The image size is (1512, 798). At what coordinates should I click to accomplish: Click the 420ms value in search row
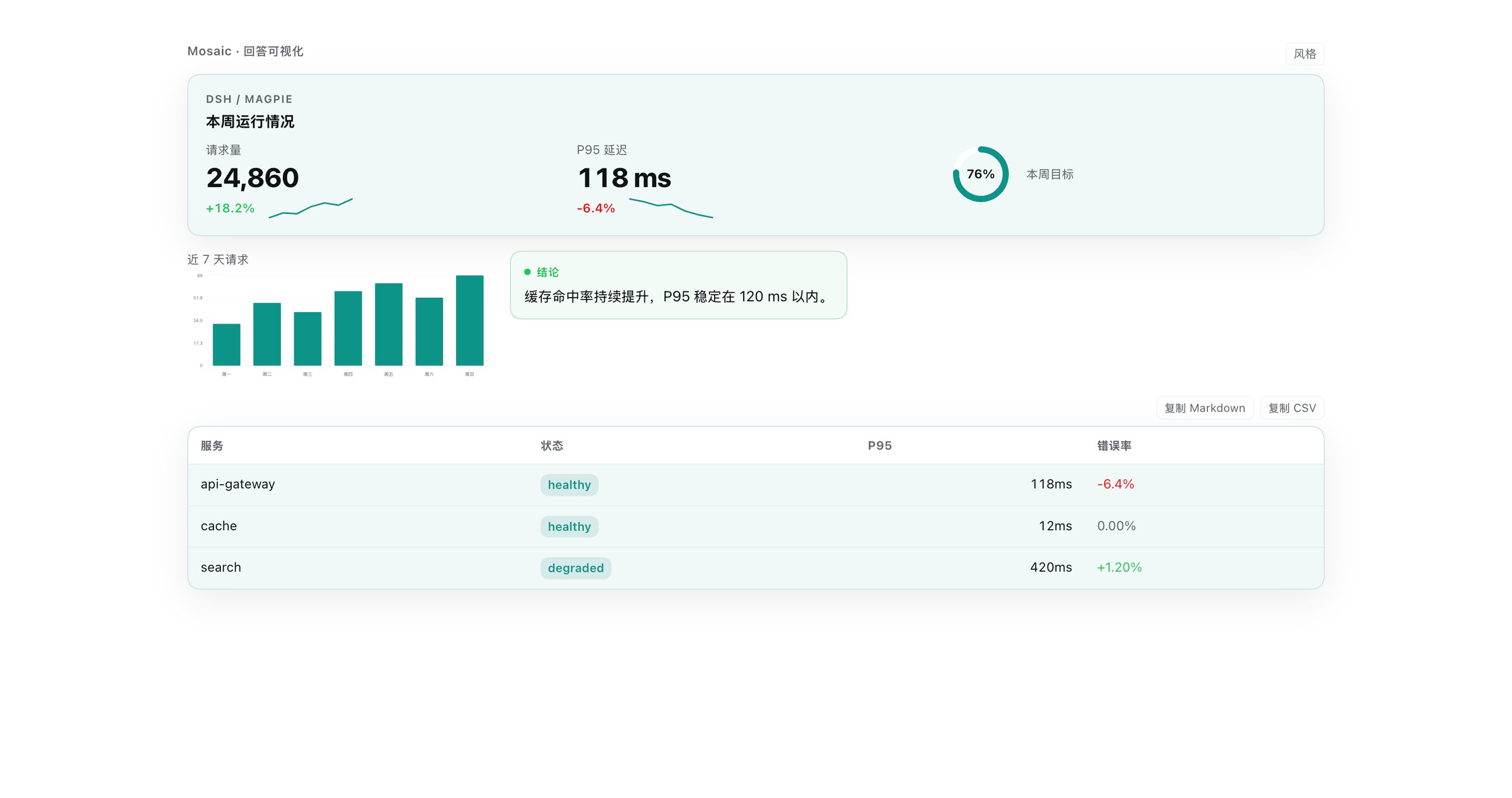[x=1051, y=567]
